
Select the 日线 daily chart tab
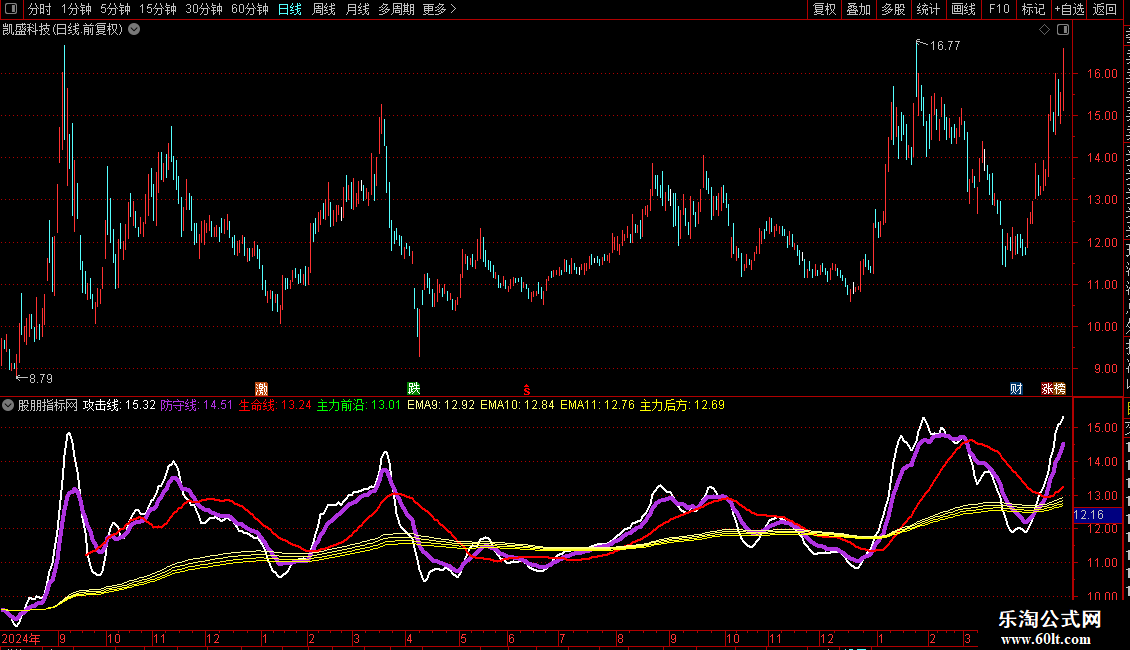click(290, 9)
